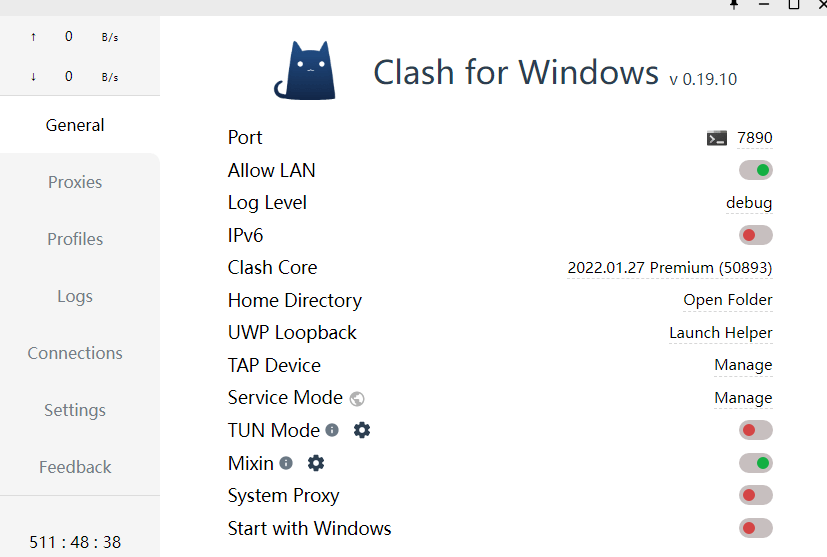
Task: Click the pin window icon
Action: point(735,4)
